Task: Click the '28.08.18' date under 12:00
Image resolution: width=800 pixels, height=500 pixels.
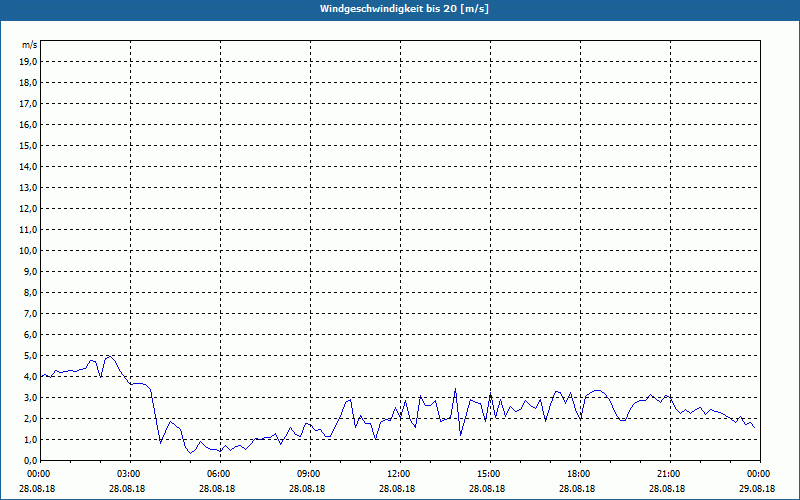Action: pos(397,488)
